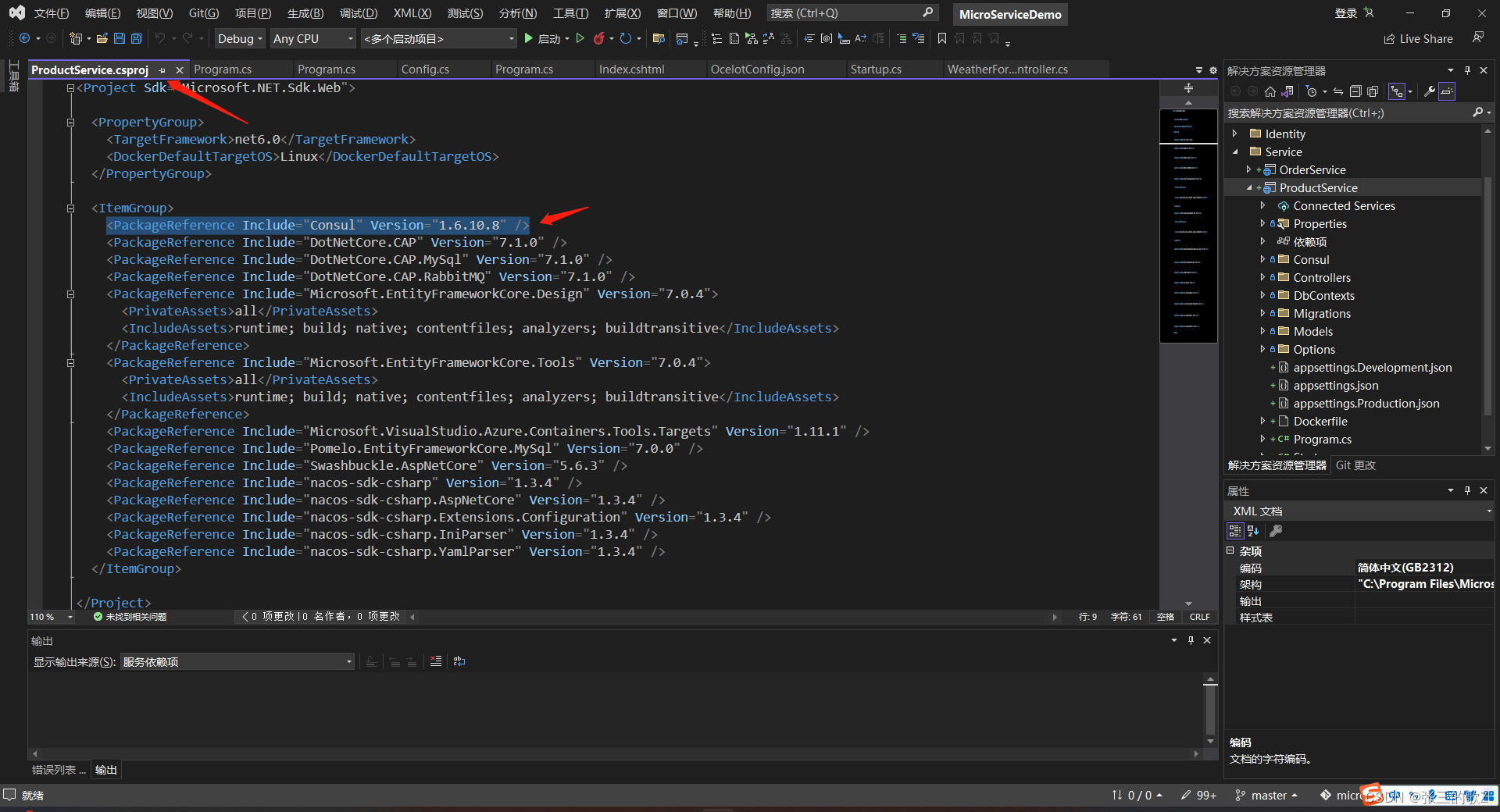This screenshot has height=812, width=1500.
Task: Select the Dockerfile item in Solution Explorer
Action: pos(1320,422)
